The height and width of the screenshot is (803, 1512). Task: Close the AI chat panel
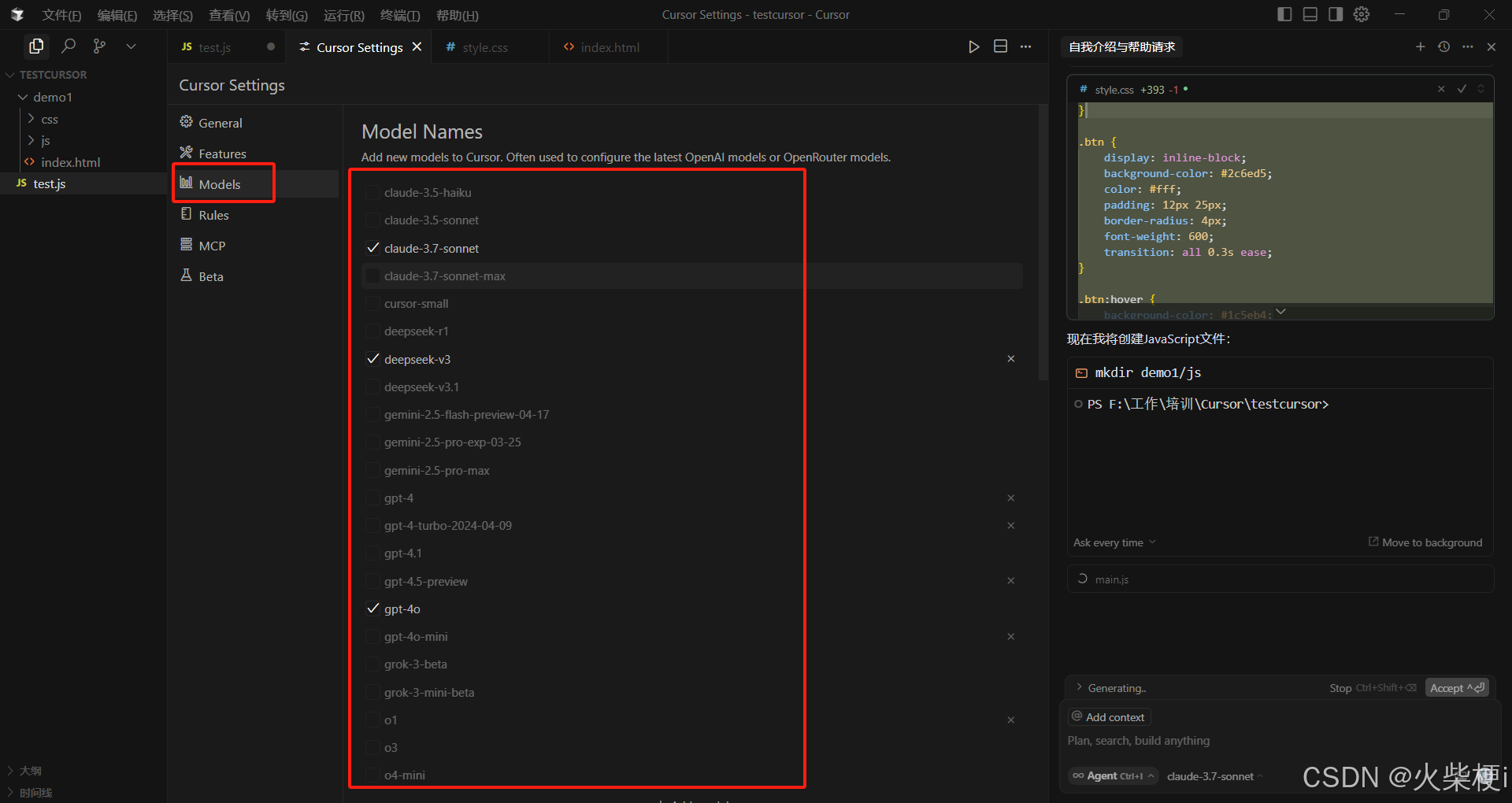1492,46
